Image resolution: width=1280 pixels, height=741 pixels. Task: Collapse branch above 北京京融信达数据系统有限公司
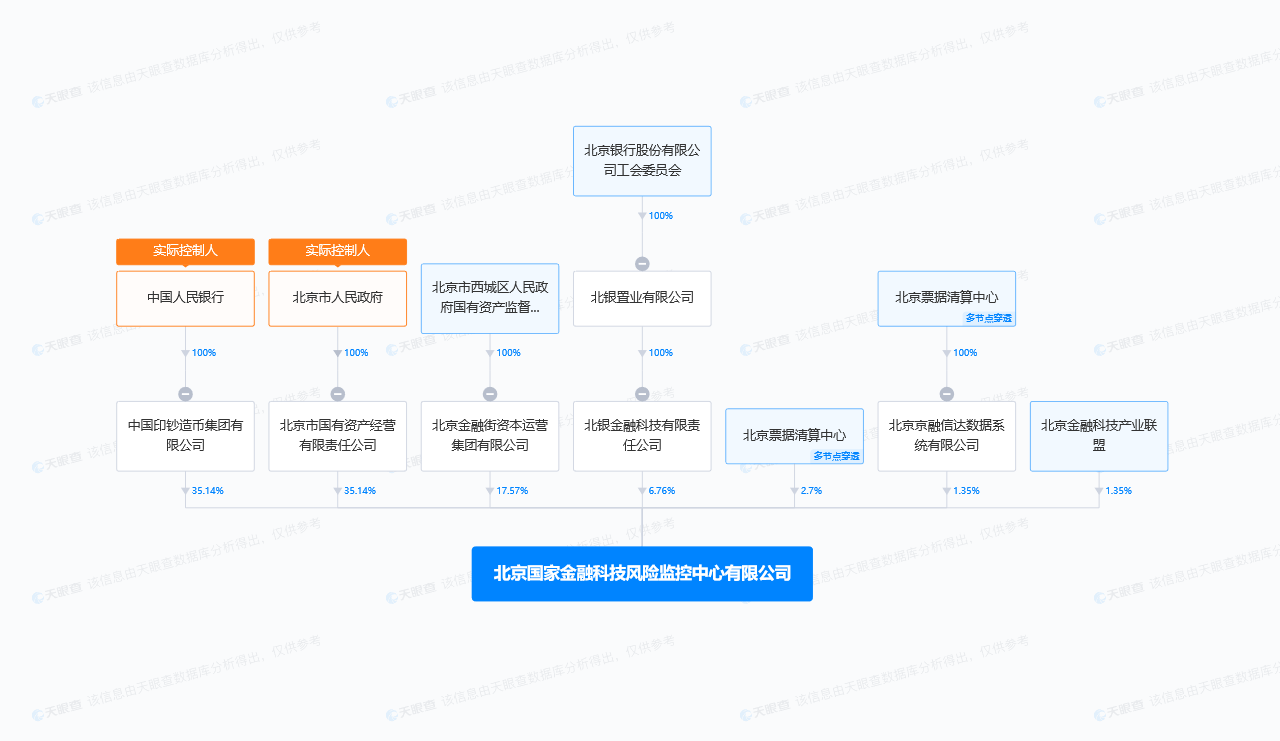click(x=947, y=394)
